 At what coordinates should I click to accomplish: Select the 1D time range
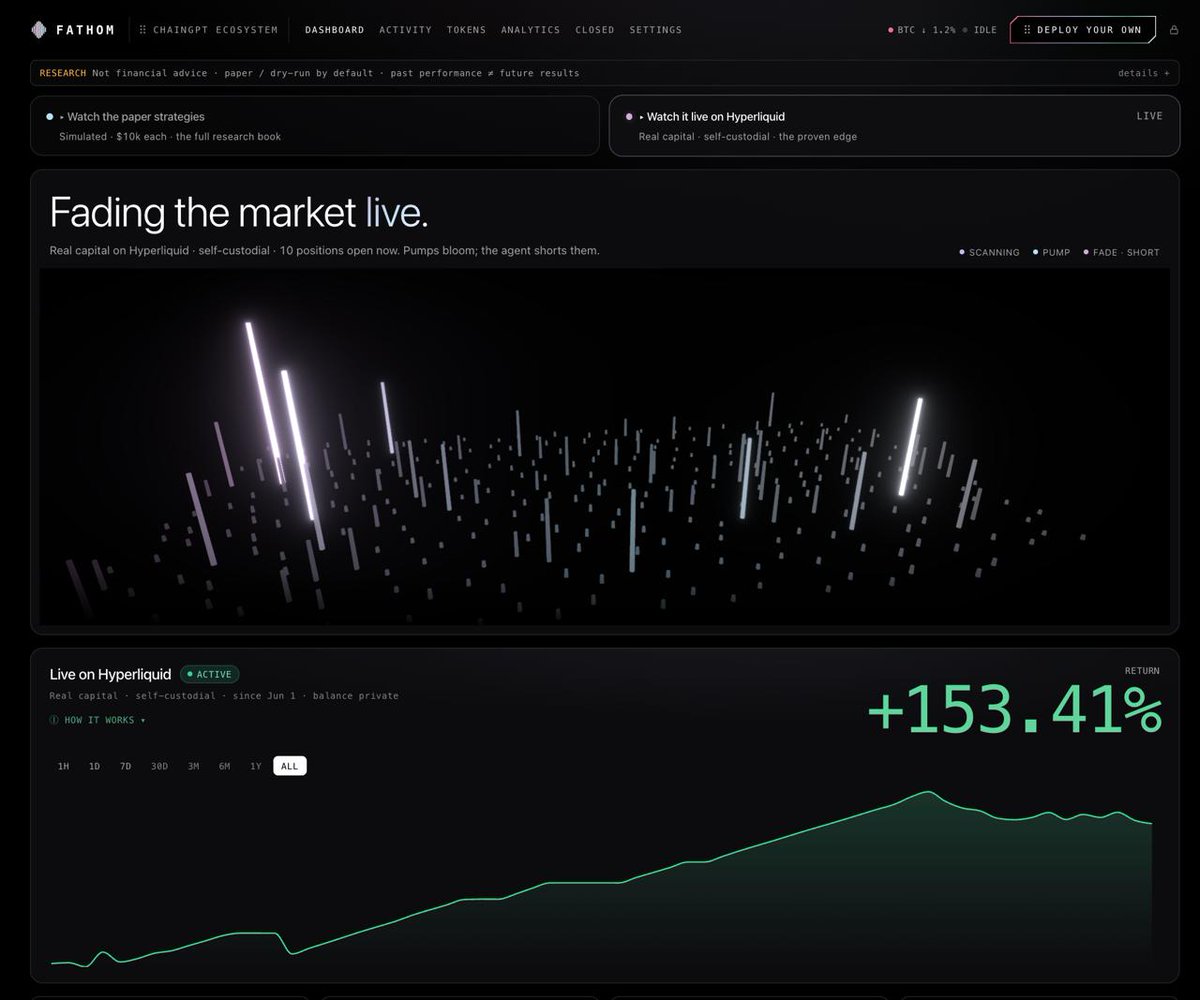[94, 766]
